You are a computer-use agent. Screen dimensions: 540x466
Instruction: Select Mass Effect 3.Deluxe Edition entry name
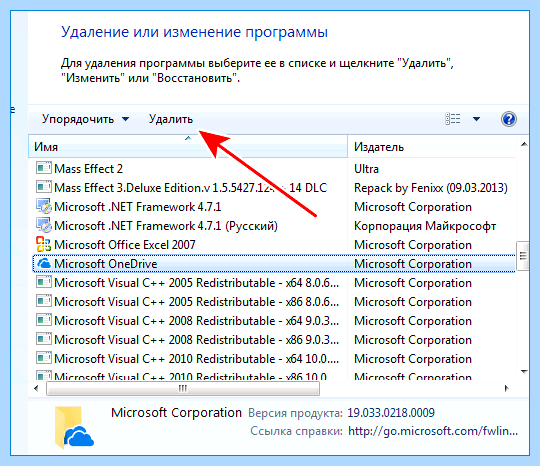pos(190,188)
